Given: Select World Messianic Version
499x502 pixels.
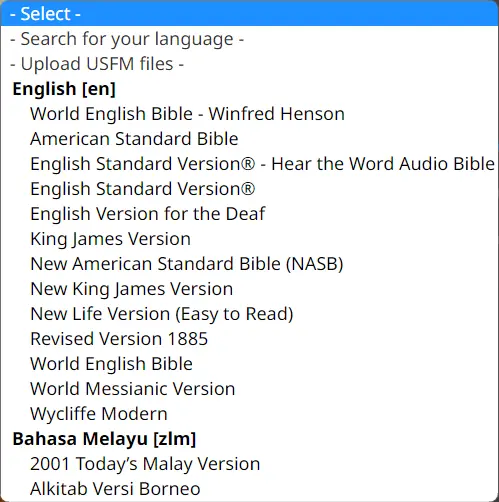Looking at the screenshot, I should click(x=249, y=389).
